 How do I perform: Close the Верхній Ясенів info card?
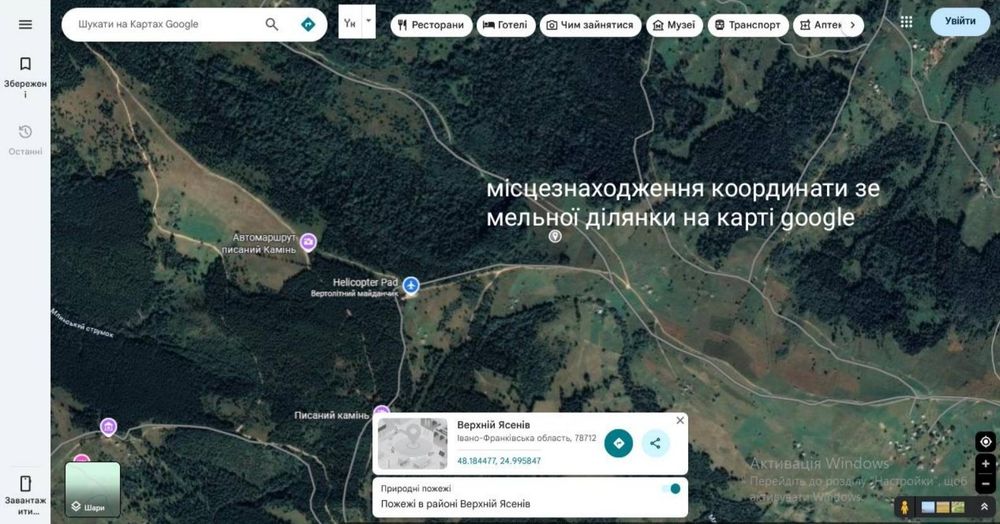[680, 420]
